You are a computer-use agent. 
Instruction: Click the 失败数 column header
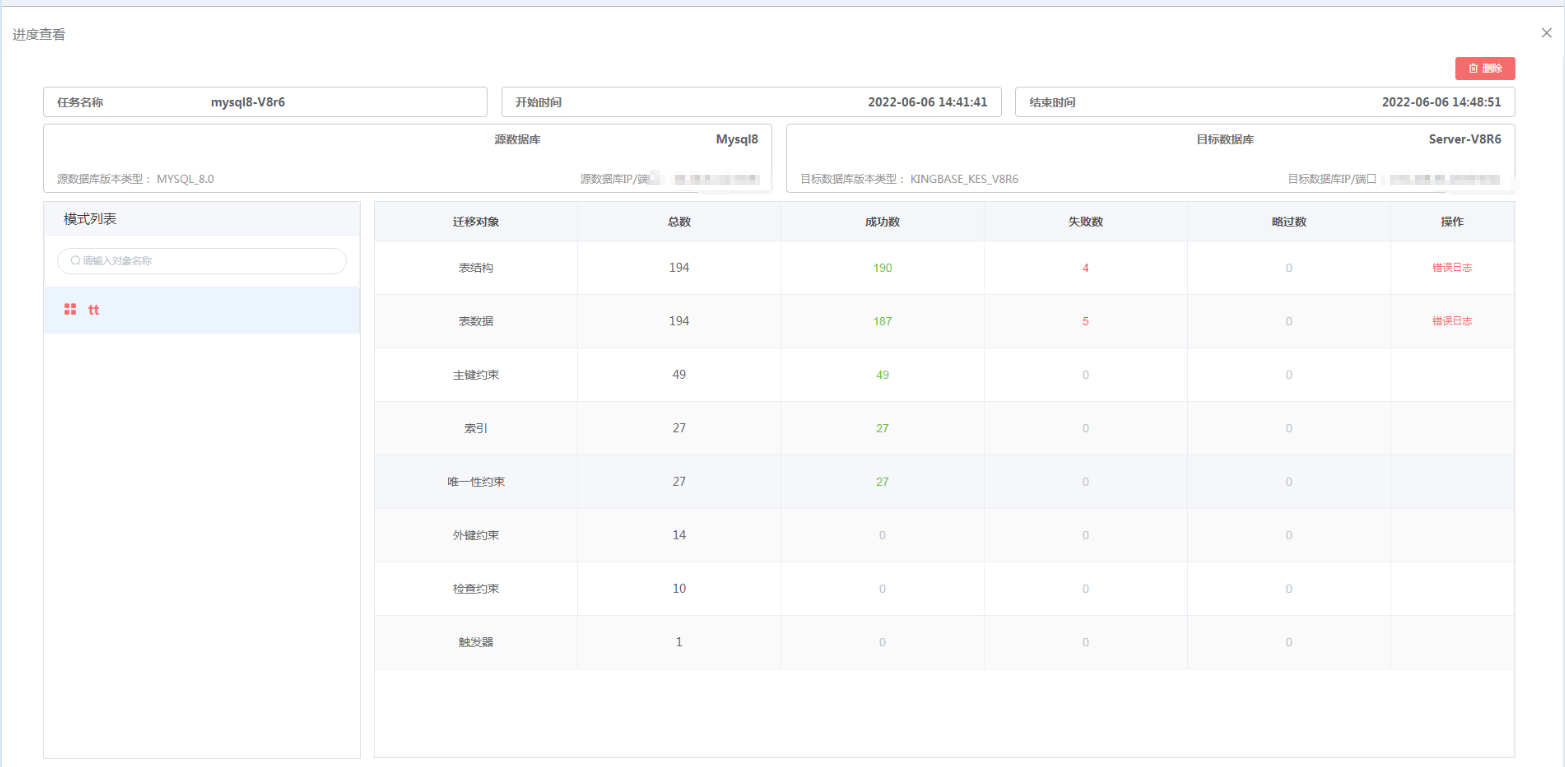tap(1085, 221)
